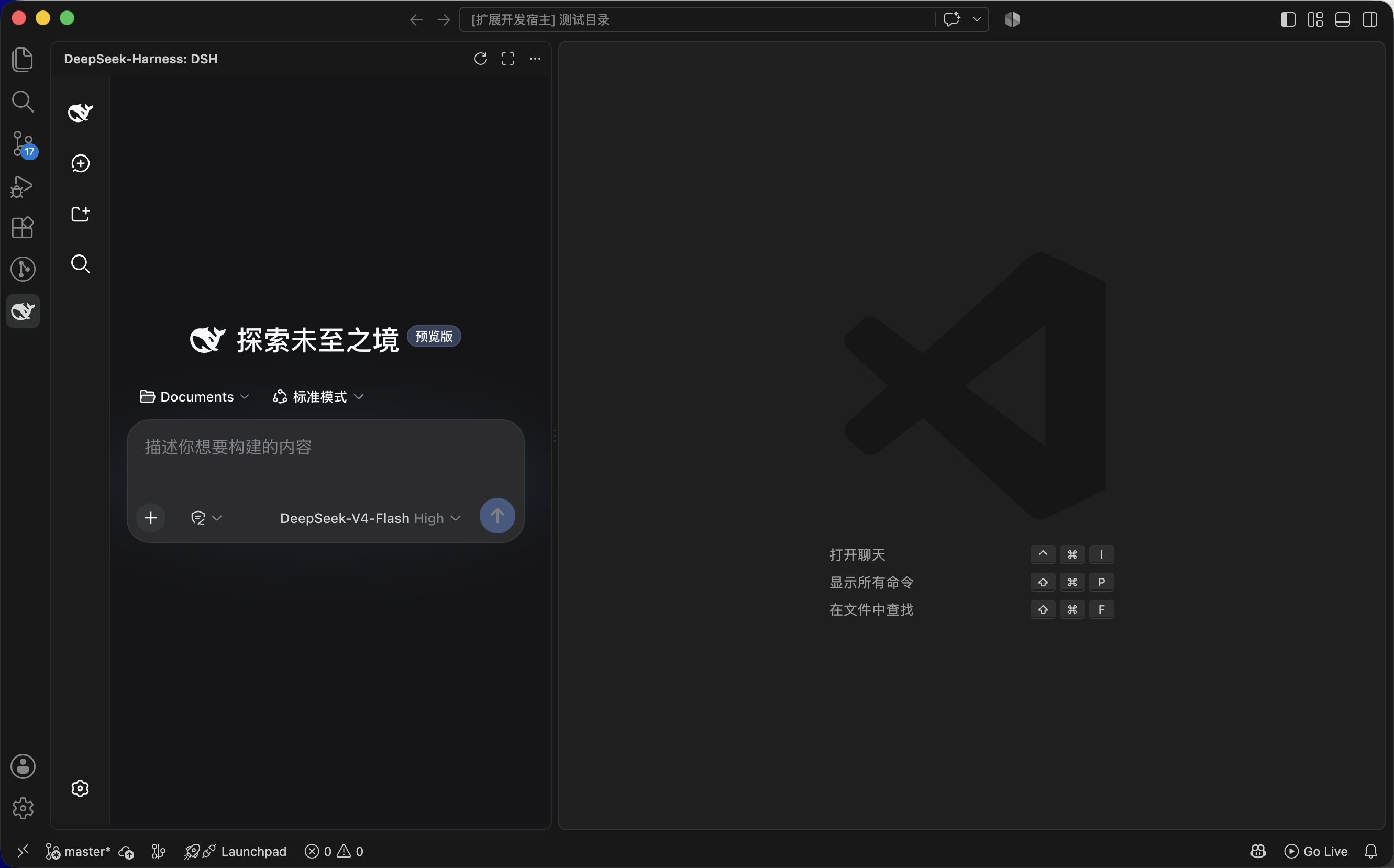Viewport: 1394px width, 868px height.
Task: Click the master* branch in status bar
Action: click(x=79, y=851)
